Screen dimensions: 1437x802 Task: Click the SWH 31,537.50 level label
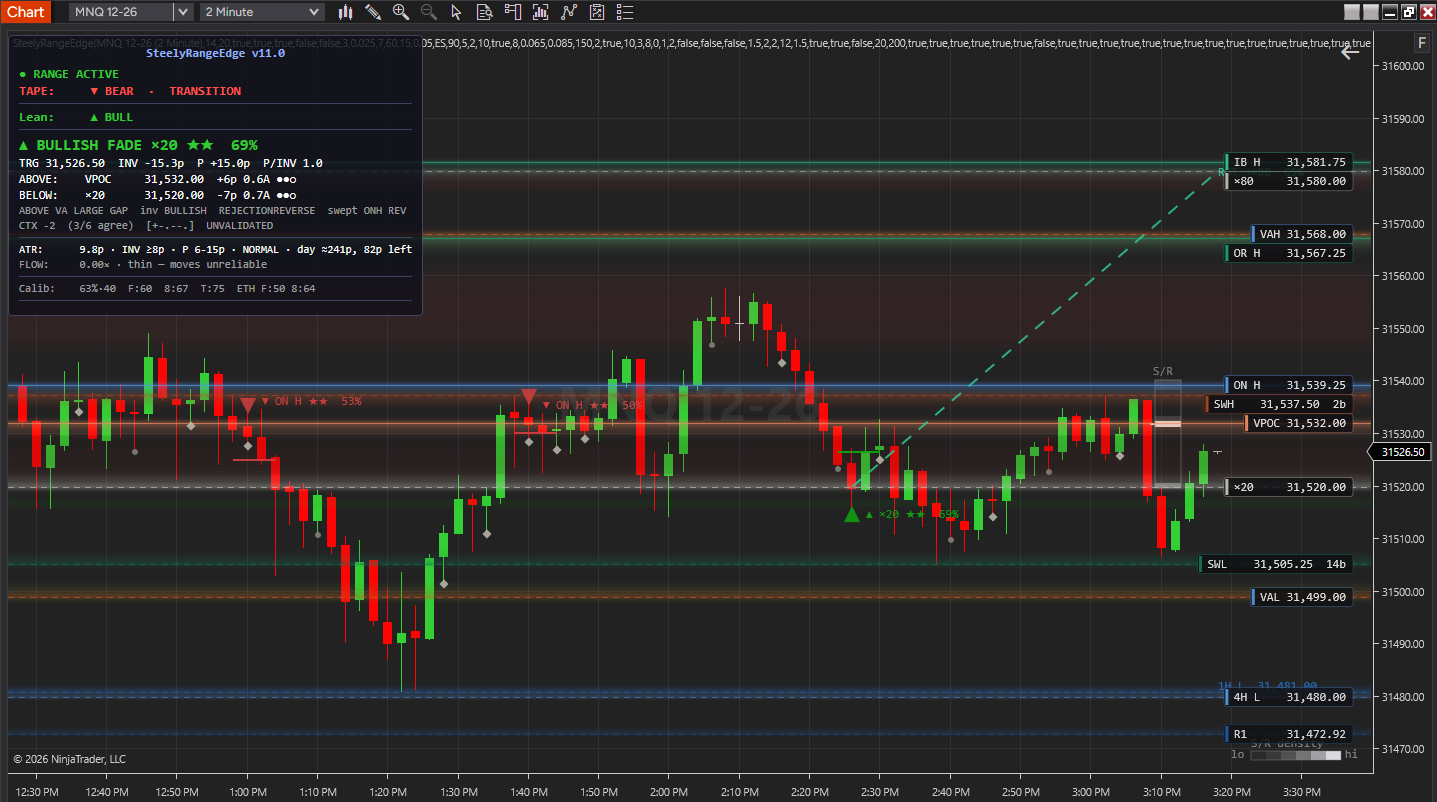[1279, 404]
